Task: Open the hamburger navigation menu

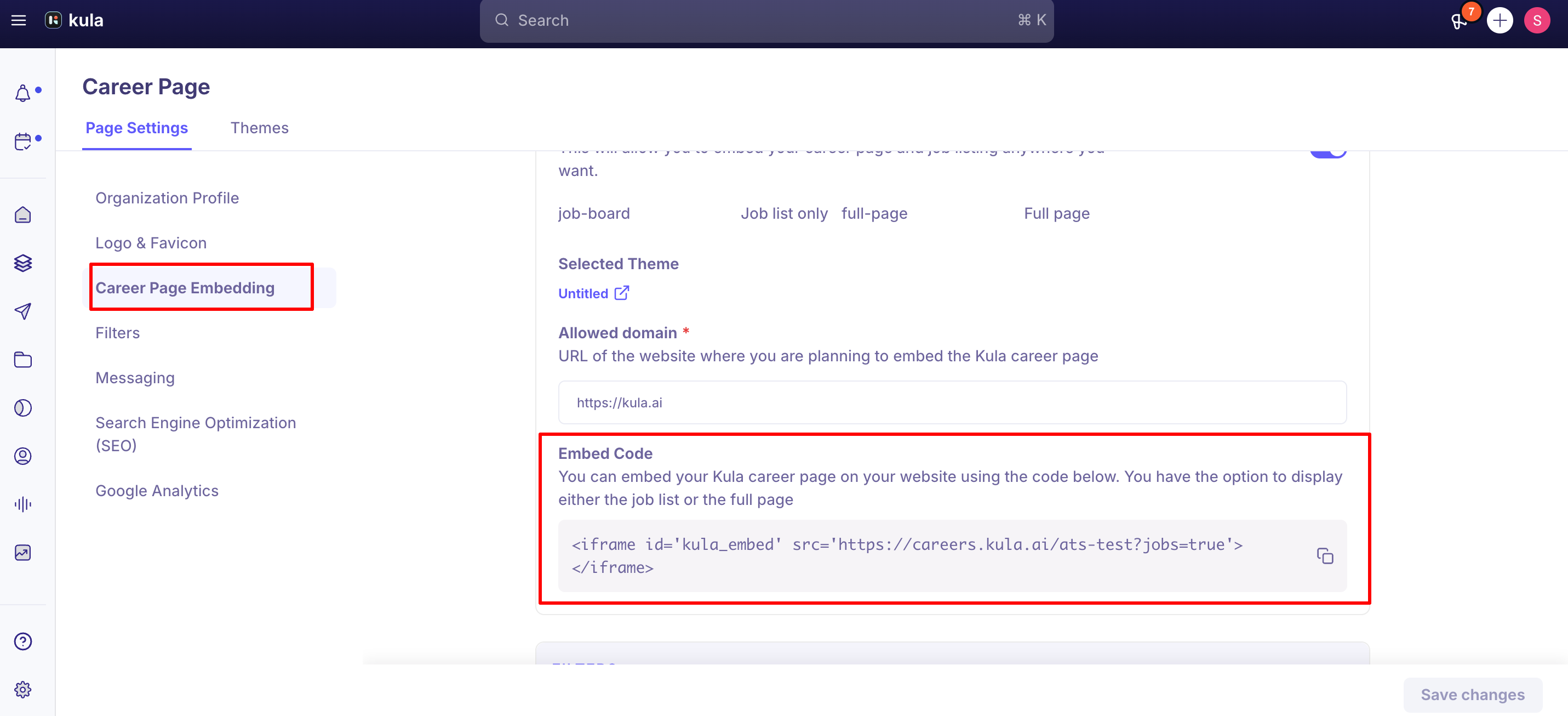Action: click(19, 20)
